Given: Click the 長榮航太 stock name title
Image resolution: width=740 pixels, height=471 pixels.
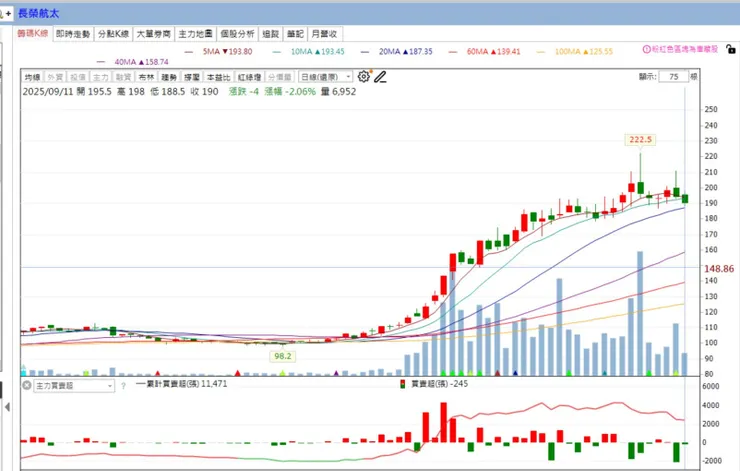Looking at the screenshot, I should coord(38,14).
